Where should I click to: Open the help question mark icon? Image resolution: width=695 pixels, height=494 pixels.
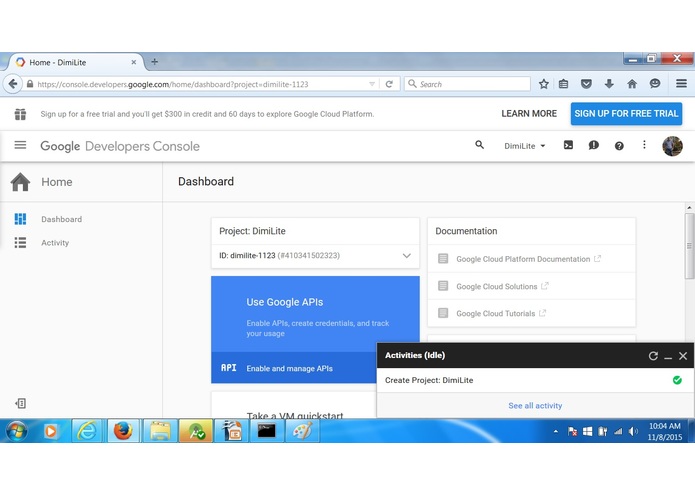tap(619, 146)
